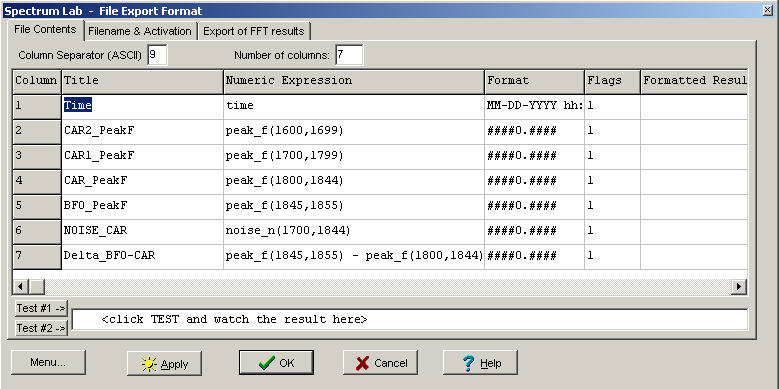
Task: Select row header number 7
Action: (x=37, y=257)
